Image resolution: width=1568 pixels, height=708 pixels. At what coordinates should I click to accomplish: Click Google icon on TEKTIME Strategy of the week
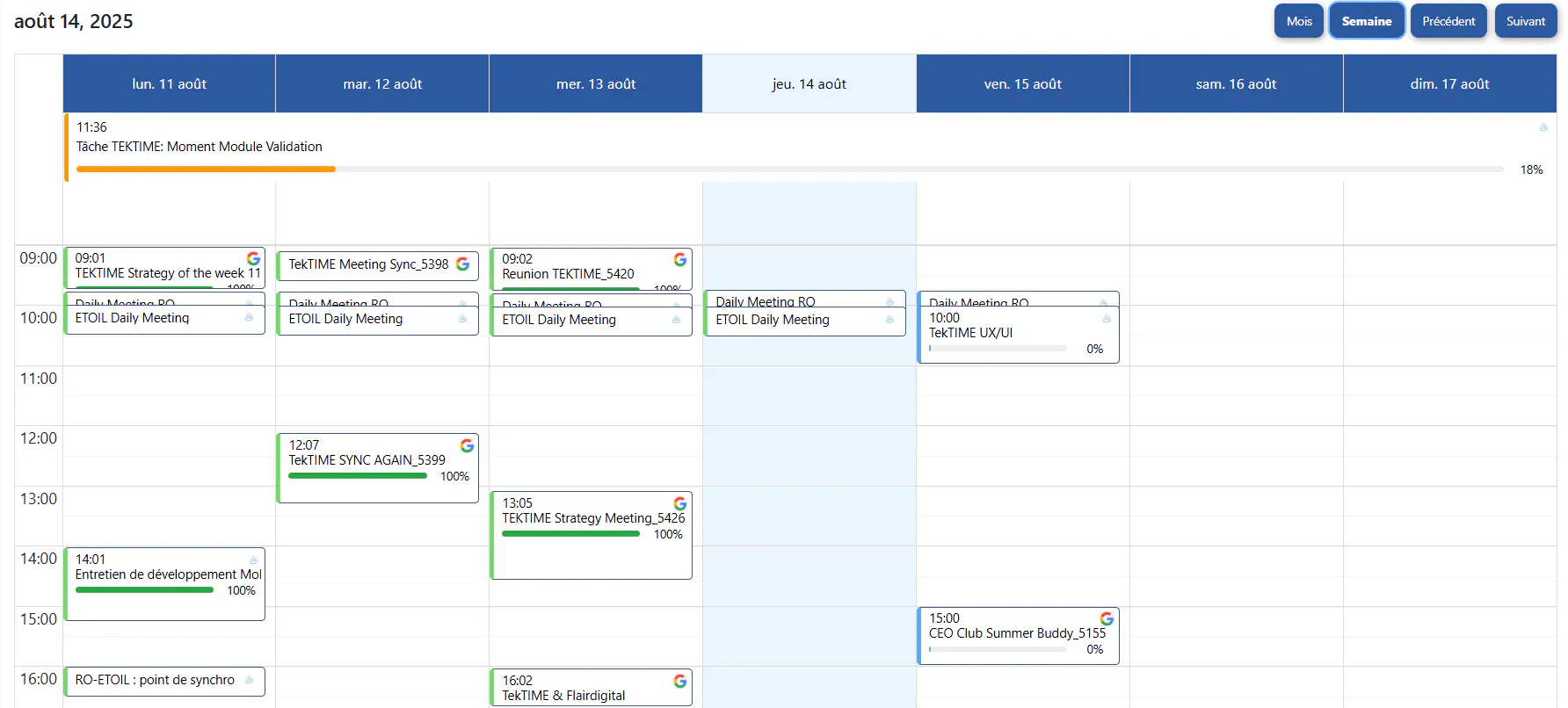tap(253, 258)
